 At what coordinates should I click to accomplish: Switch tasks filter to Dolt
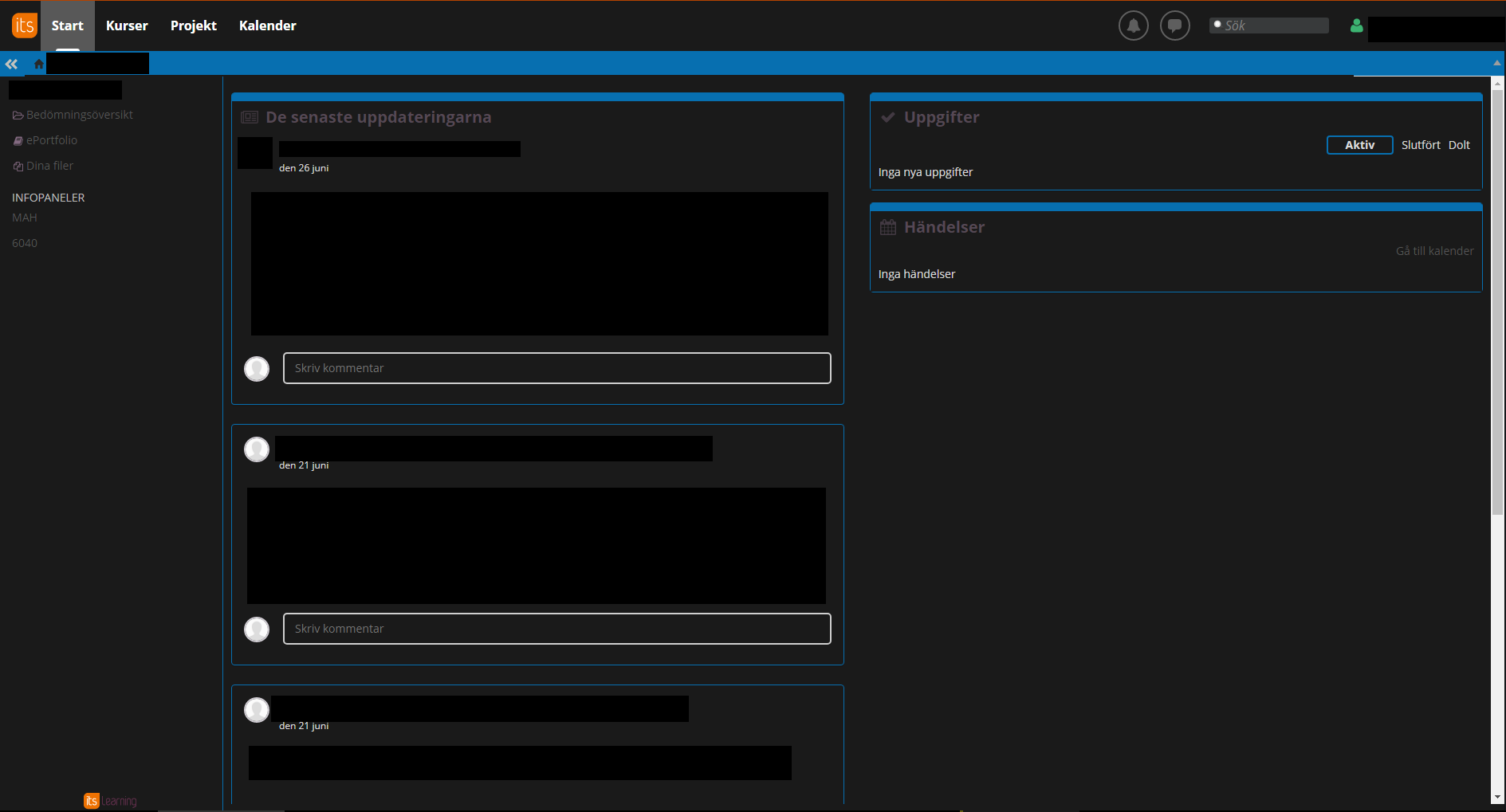click(x=1459, y=145)
